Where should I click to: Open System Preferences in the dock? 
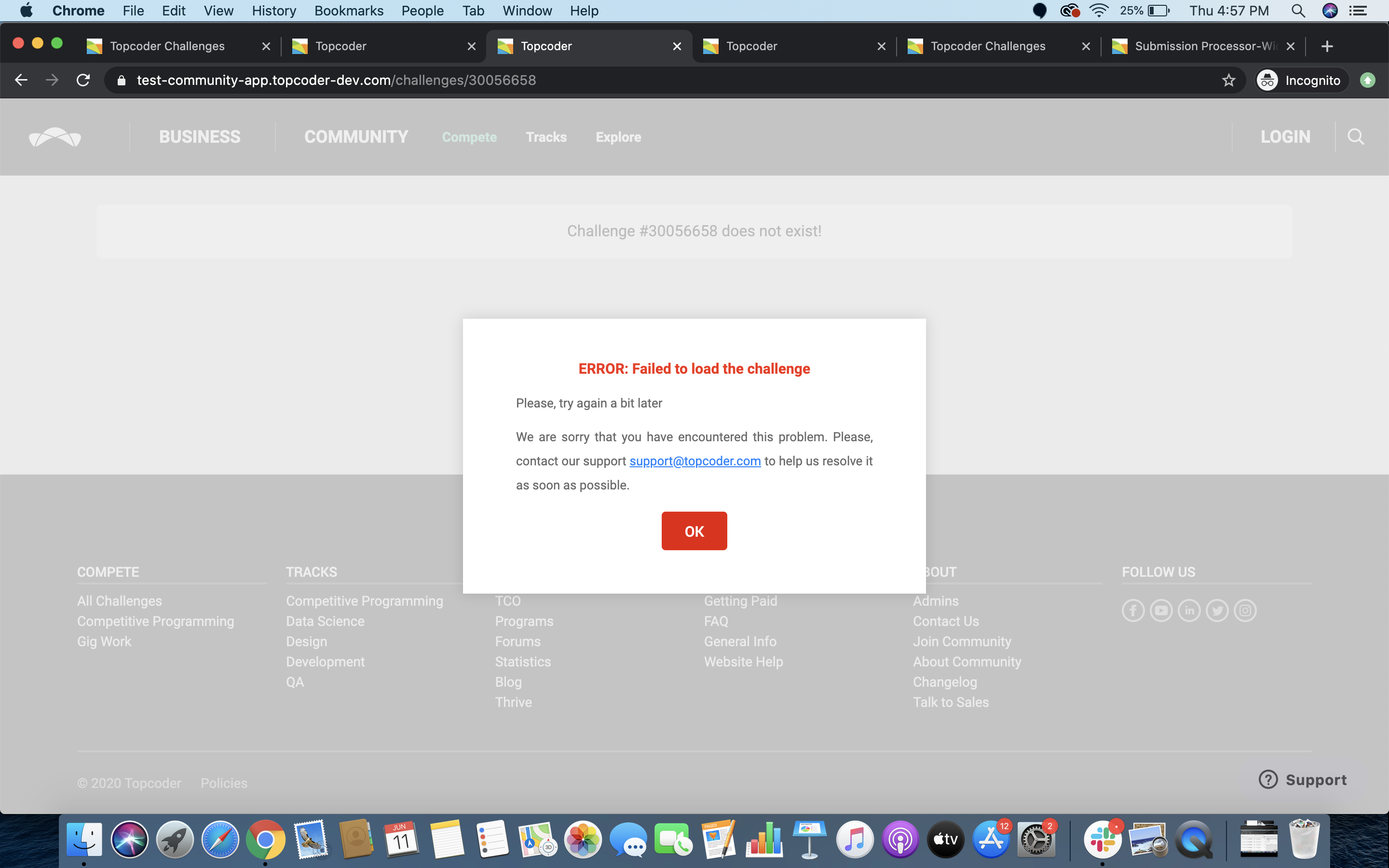1036,840
